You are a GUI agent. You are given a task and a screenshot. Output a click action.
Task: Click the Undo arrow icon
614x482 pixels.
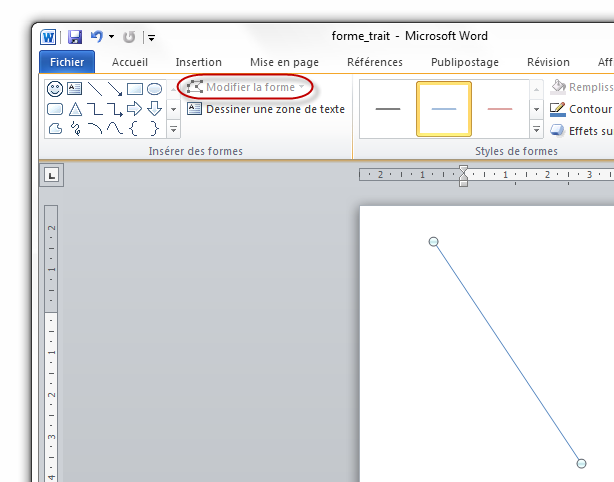tap(96, 37)
